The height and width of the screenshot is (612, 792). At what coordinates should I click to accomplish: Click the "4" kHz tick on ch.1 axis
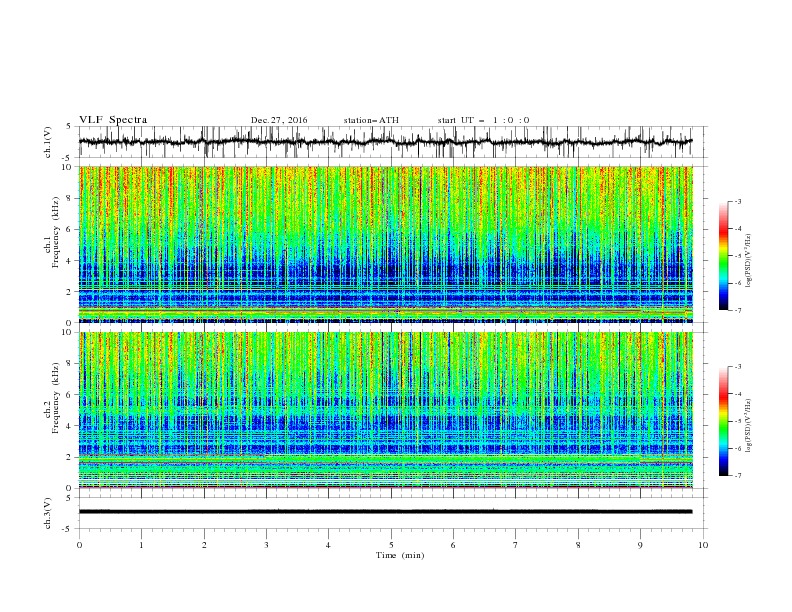71,261
